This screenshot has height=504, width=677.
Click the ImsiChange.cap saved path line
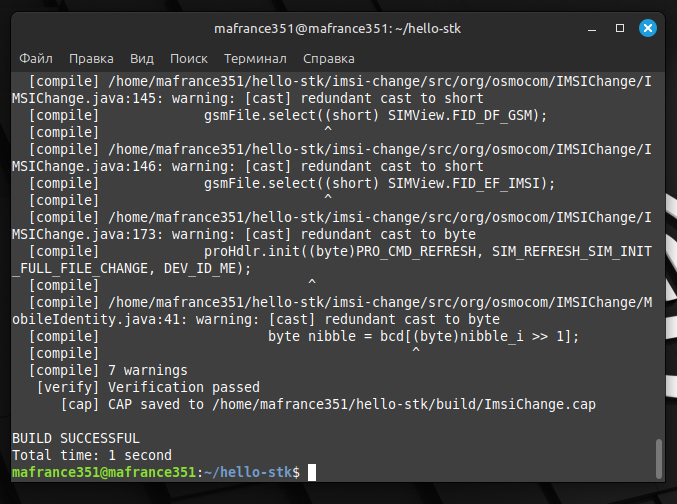point(320,404)
